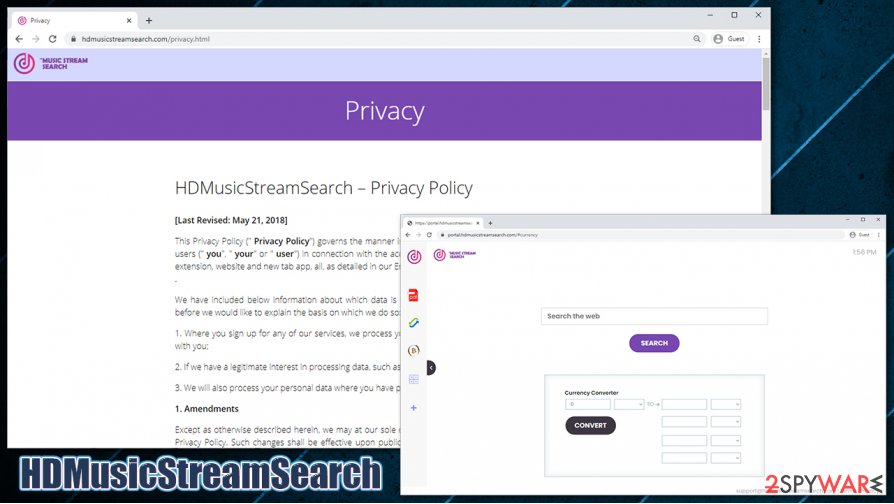Click the 'HDMusicStreamSearch – Privacy Policy' heading
The width and height of the screenshot is (894, 504).
[323, 188]
